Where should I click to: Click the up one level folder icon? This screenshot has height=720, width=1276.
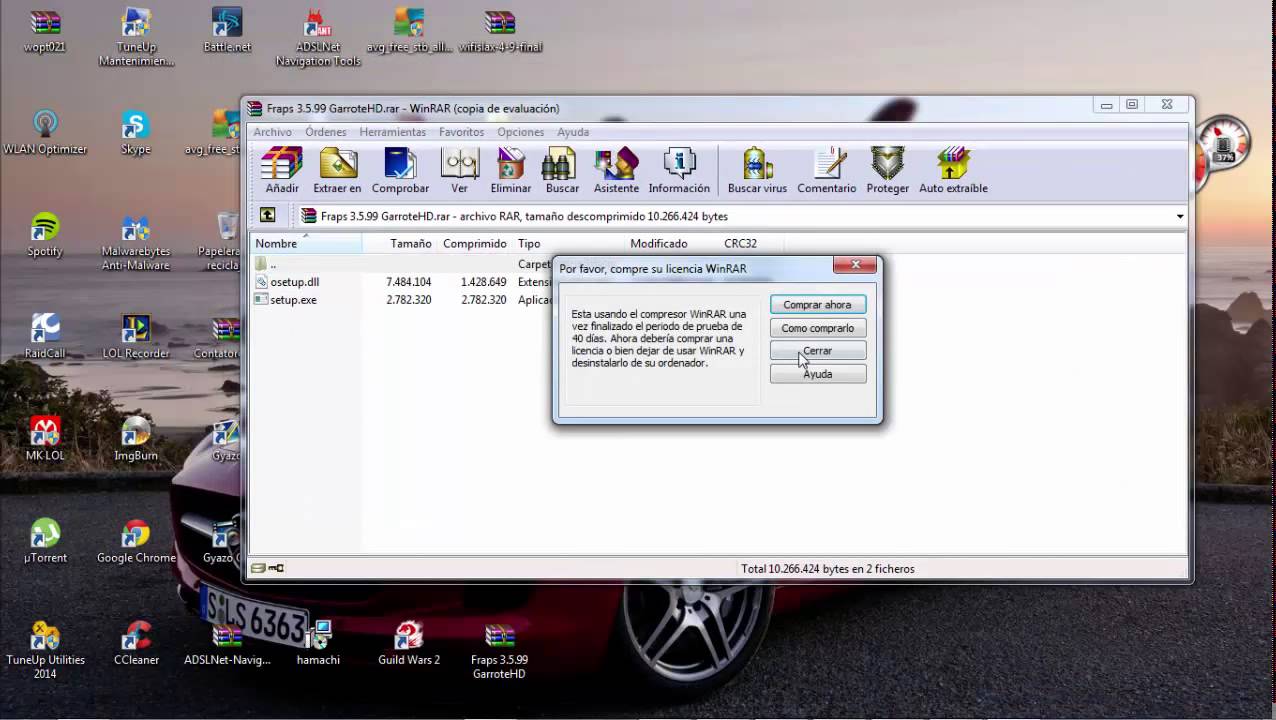click(267, 215)
